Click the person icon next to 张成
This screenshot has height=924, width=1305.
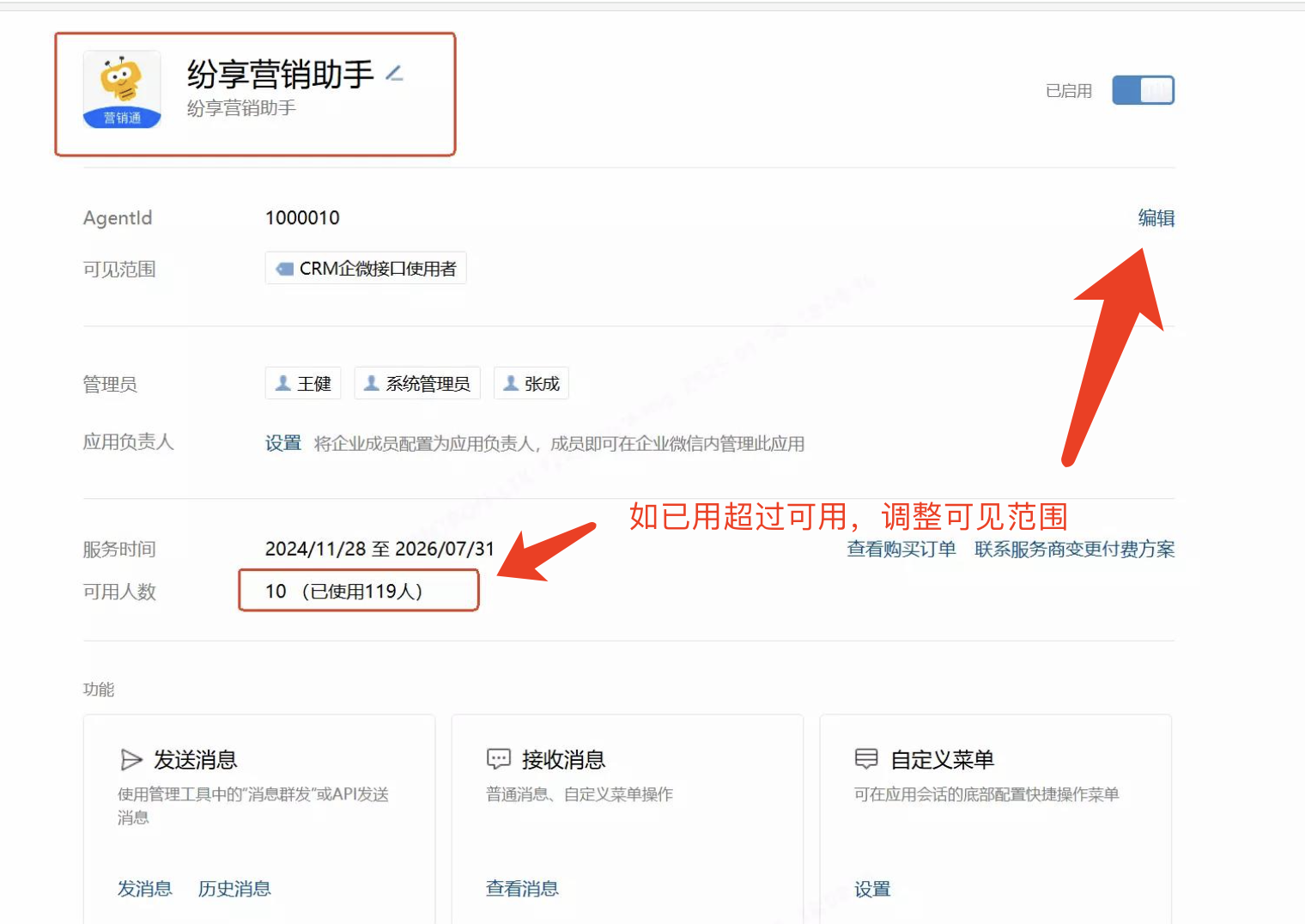(510, 383)
